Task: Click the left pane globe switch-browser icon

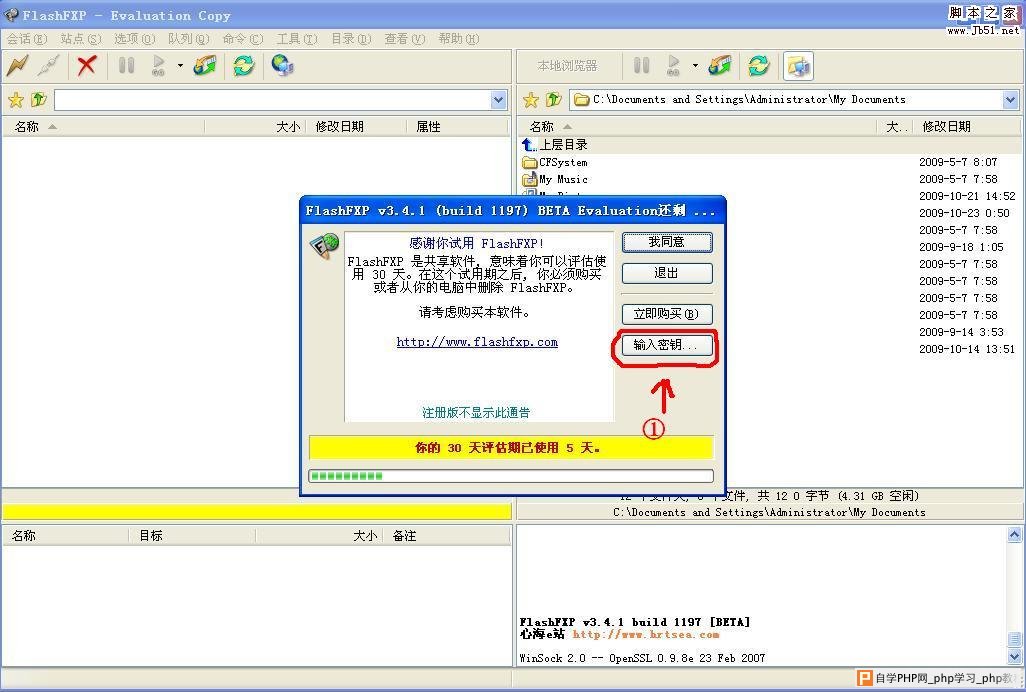Action: pyautogui.click(x=282, y=65)
